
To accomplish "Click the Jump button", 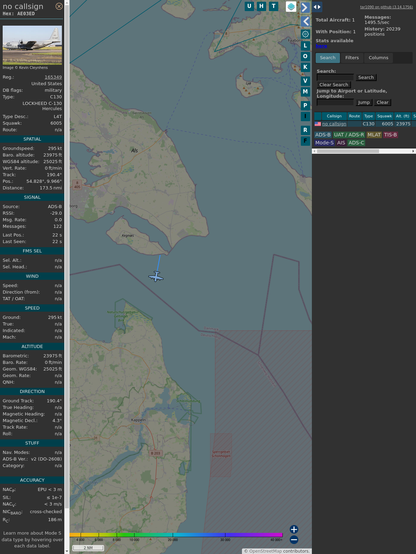I will click(x=364, y=102).
